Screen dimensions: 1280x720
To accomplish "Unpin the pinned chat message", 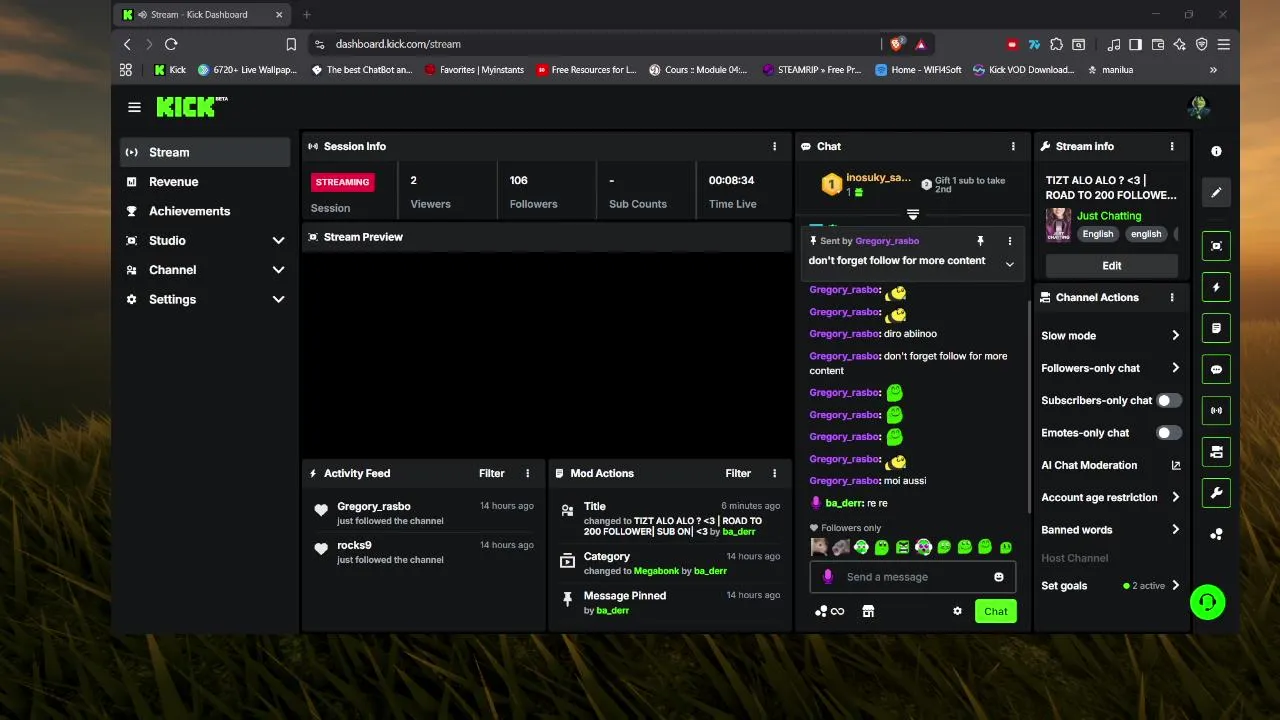I will coord(980,241).
